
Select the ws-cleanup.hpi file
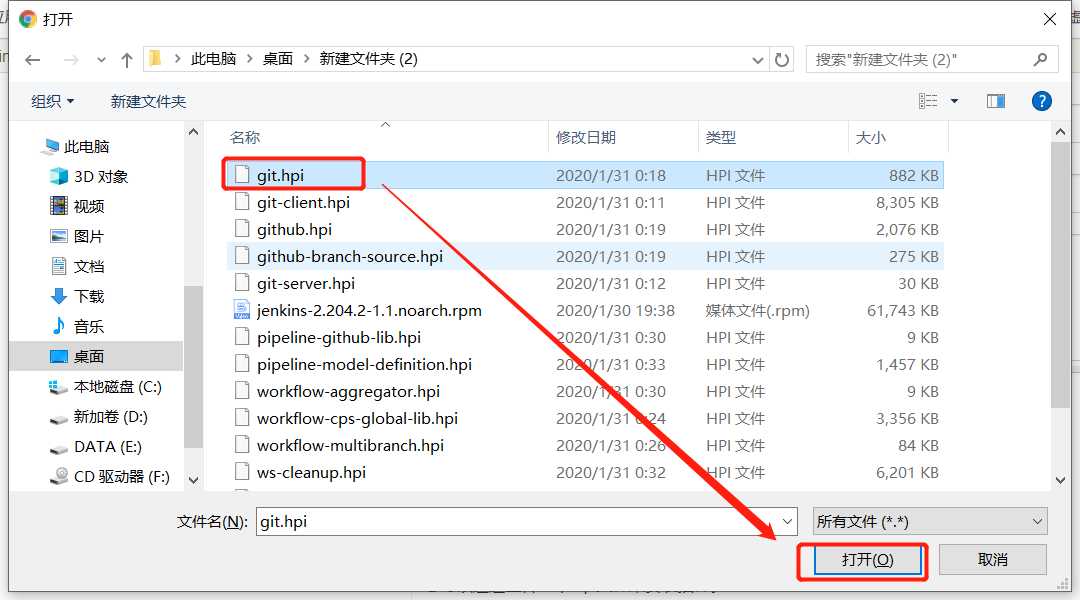[x=311, y=473]
